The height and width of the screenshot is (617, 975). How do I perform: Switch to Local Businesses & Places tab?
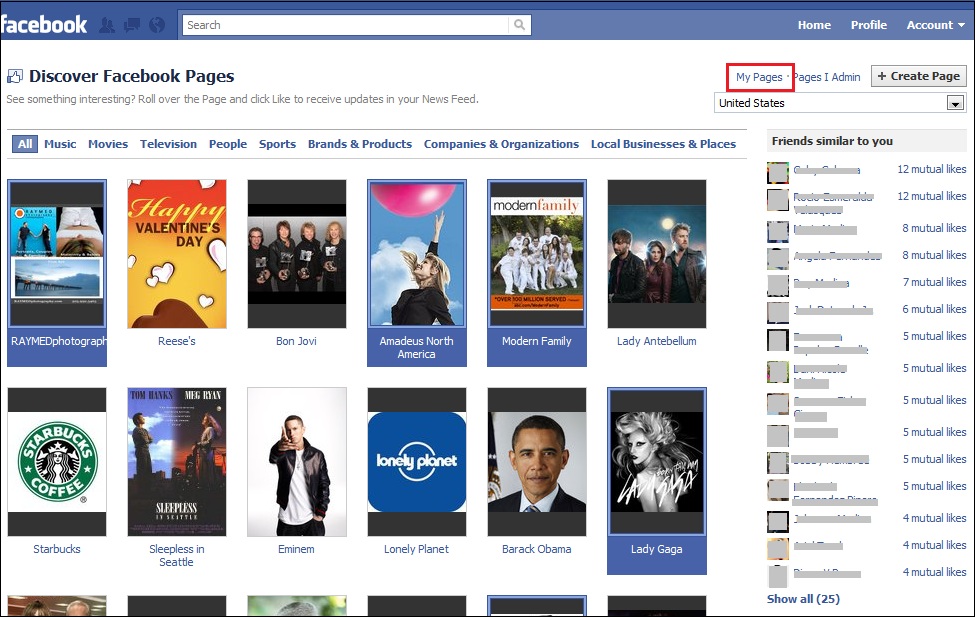click(663, 144)
